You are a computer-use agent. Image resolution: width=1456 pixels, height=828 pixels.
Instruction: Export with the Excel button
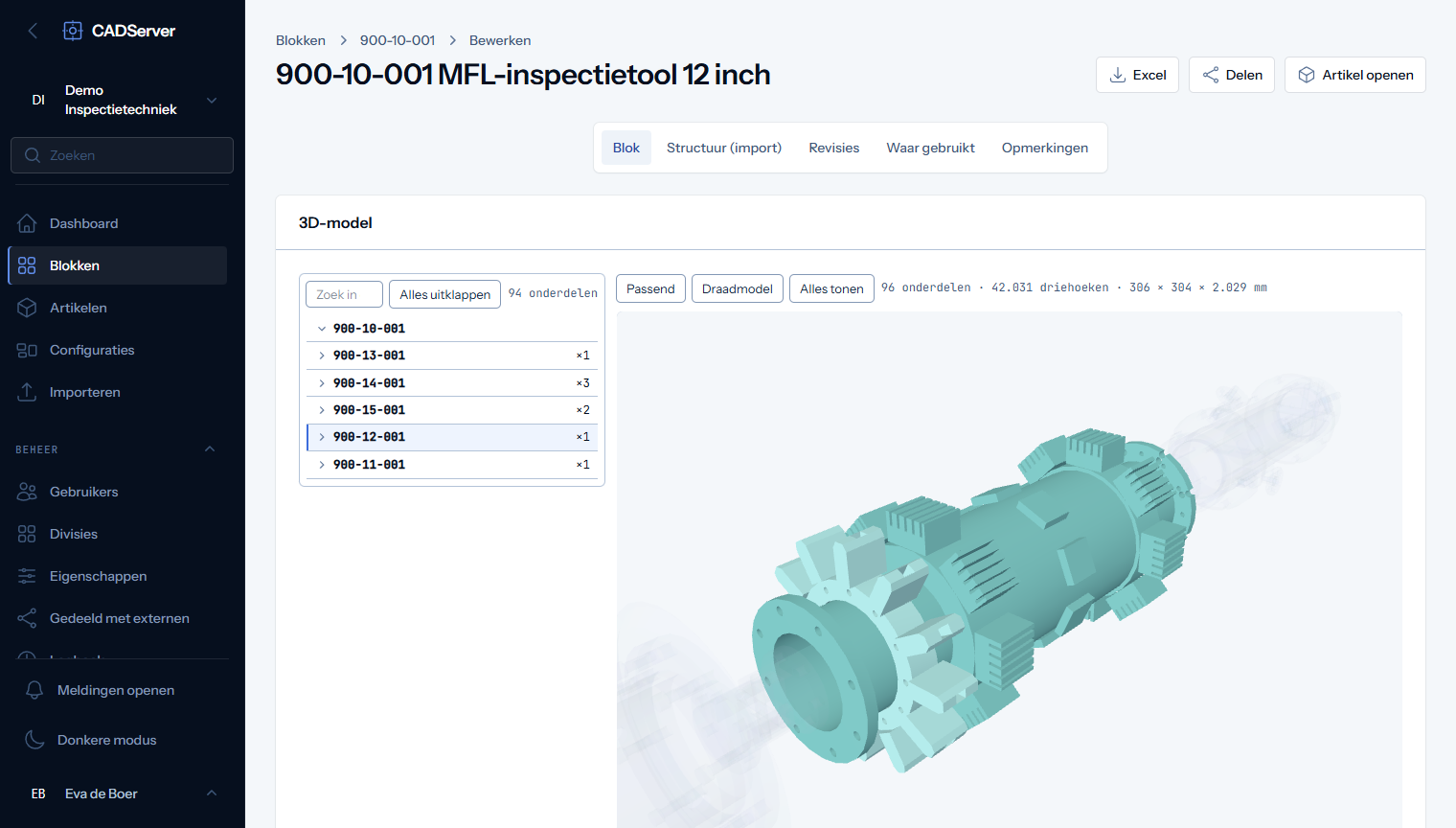(x=1137, y=75)
